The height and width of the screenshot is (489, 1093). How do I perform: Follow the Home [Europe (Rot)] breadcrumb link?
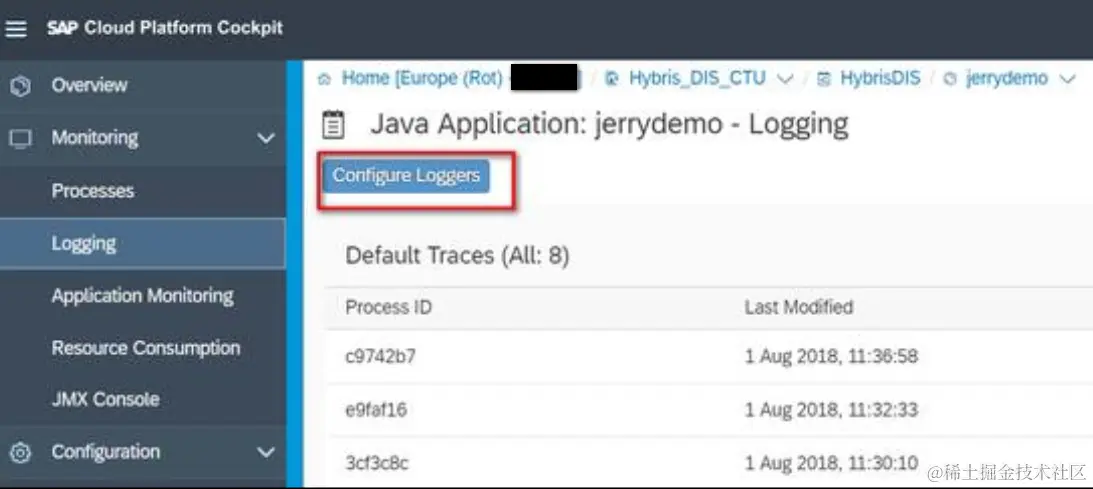click(x=422, y=79)
